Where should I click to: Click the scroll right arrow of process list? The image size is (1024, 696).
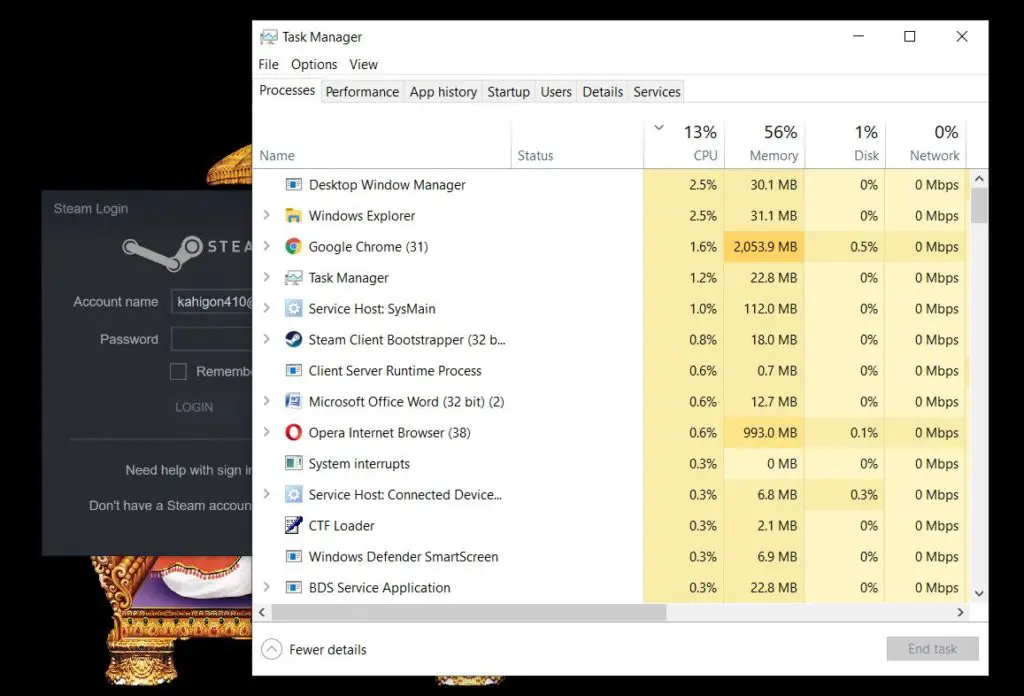pyautogui.click(x=960, y=612)
